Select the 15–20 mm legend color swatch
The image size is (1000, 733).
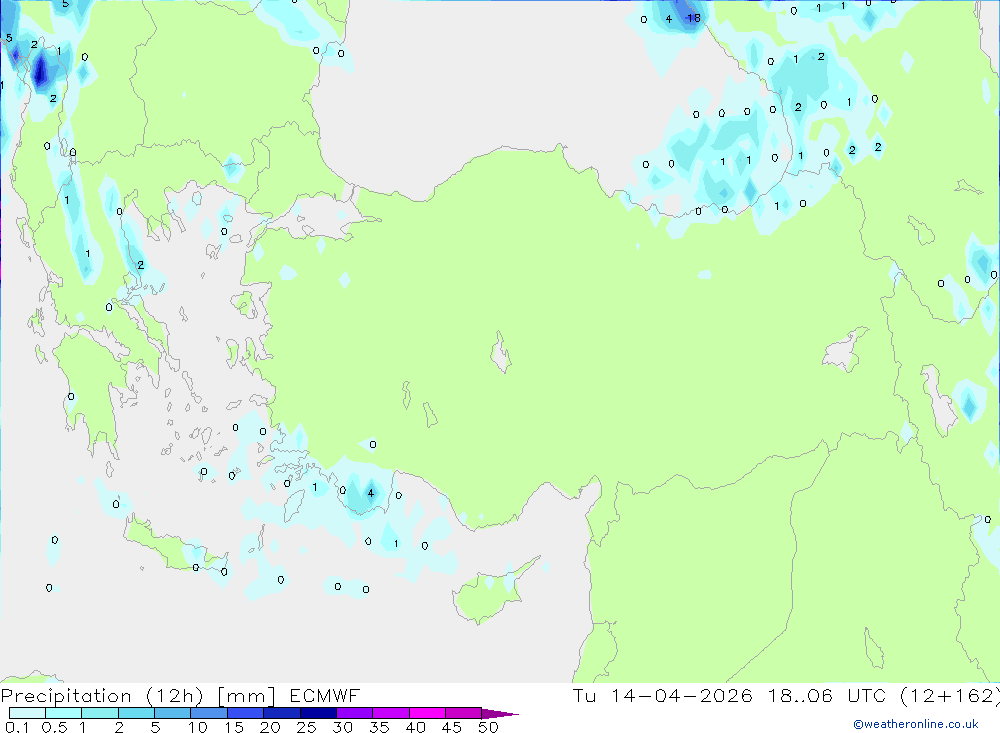pyautogui.click(x=246, y=713)
